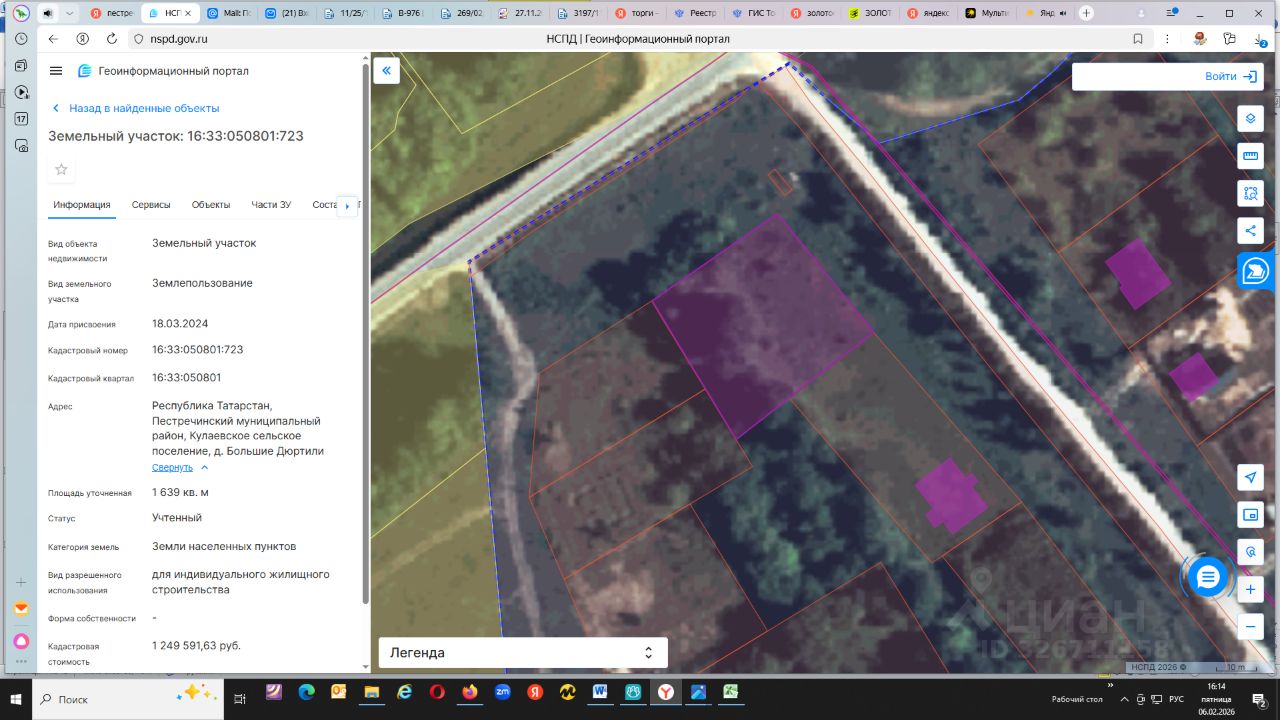Open the map layers panel
Image resolution: width=1280 pixels, height=720 pixels.
1250,118
